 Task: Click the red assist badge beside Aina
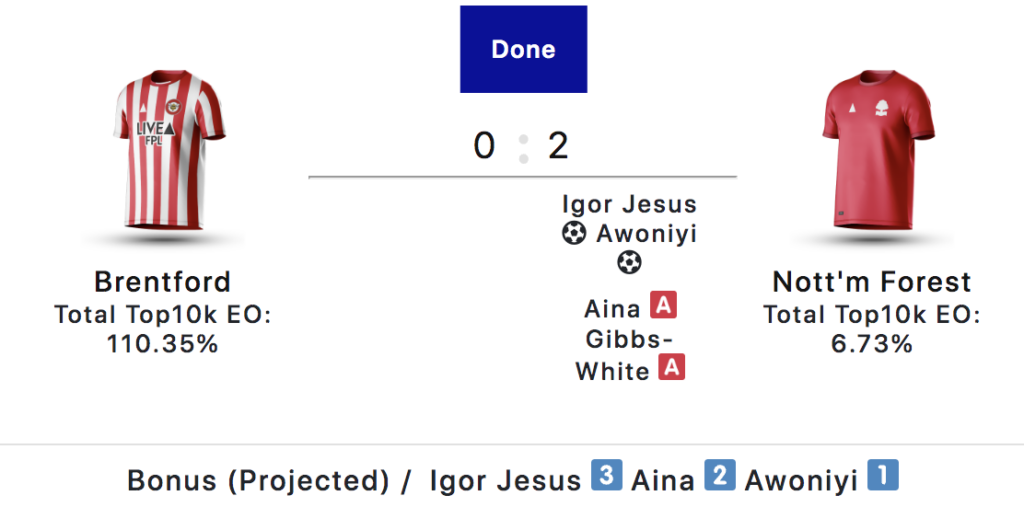coord(662,304)
